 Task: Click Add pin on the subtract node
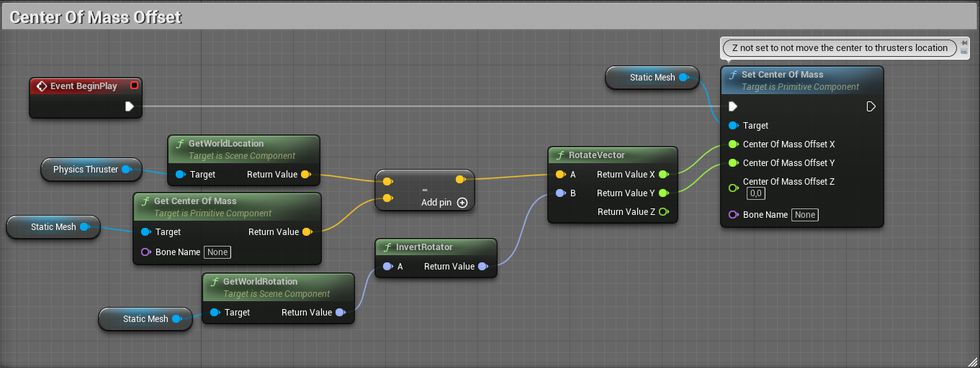444,202
